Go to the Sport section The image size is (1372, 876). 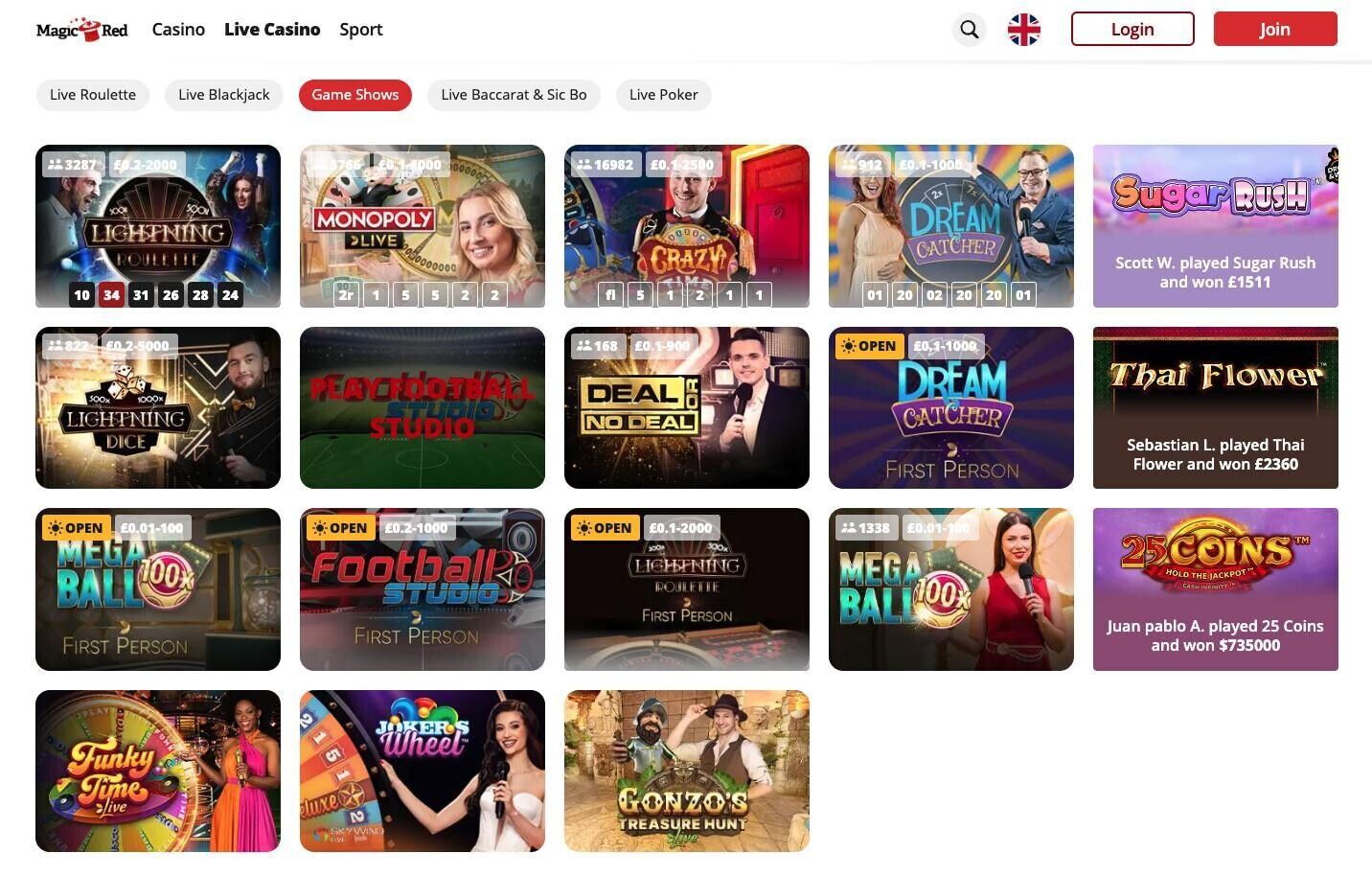361,30
